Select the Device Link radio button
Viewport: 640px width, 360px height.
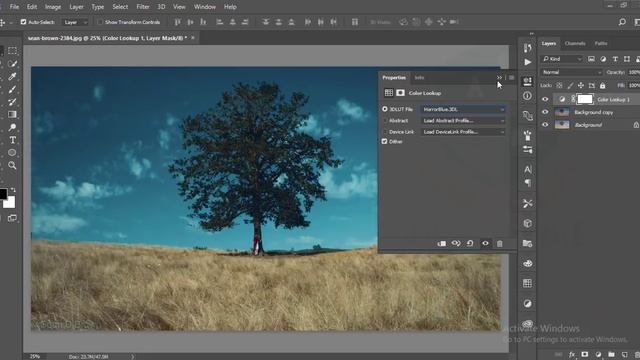(x=384, y=132)
